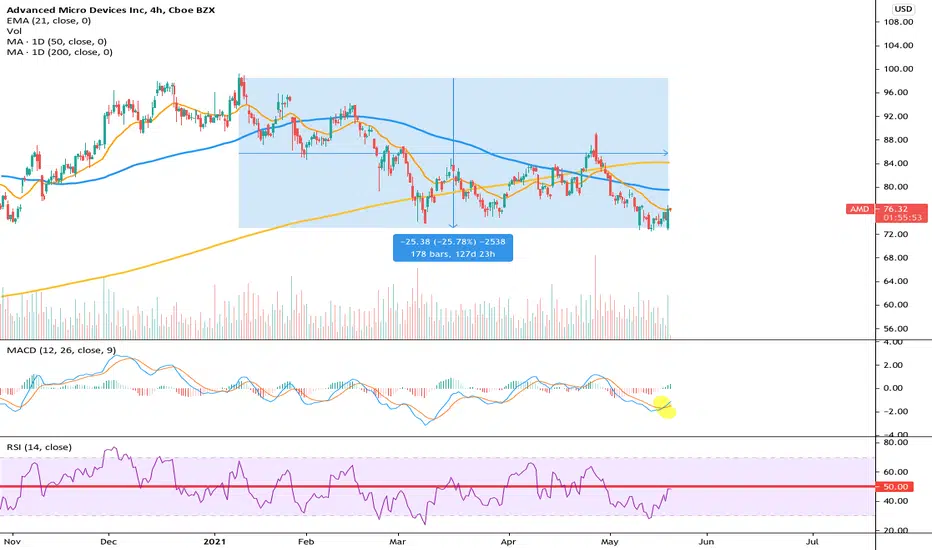Click the 72.00 price axis label
932x550 pixels.
click(898, 234)
